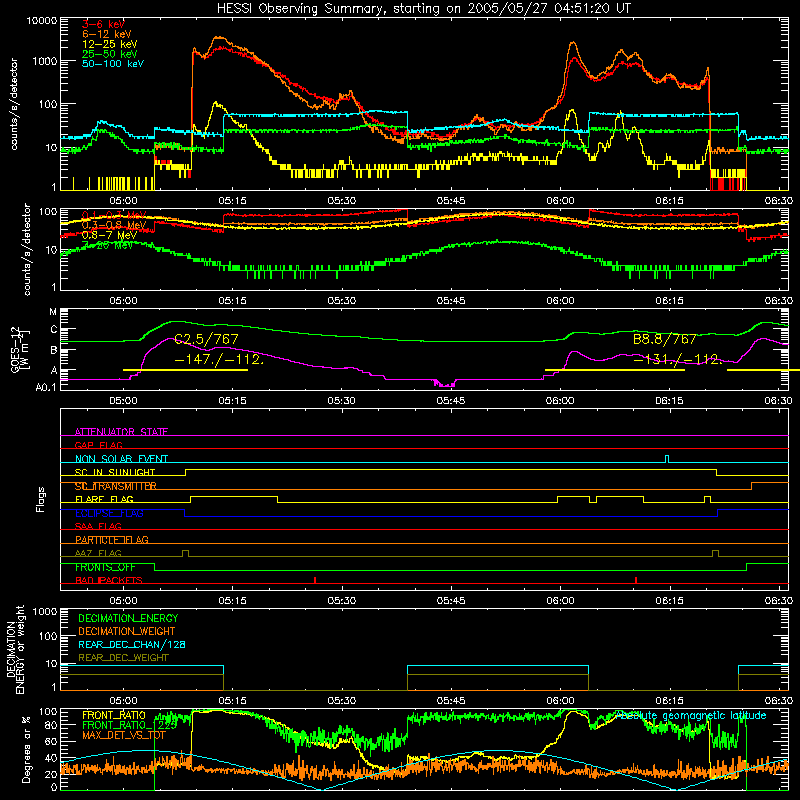Click the yellow FRONT_RATIO legend label
800x800 pixels.
click(x=114, y=715)
